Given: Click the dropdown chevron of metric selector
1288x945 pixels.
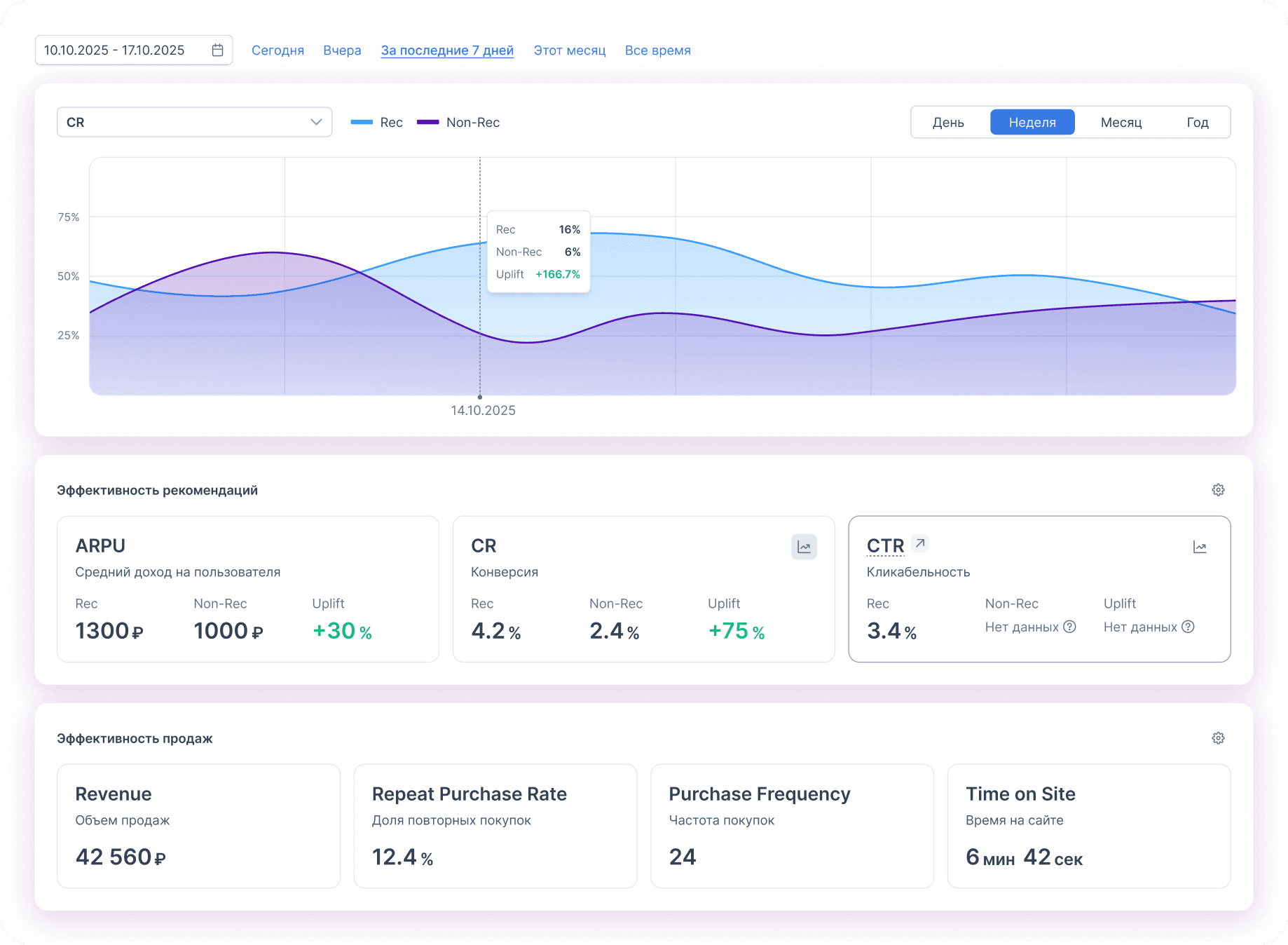Looking at the screenshot, I should [x=316, y=123].
